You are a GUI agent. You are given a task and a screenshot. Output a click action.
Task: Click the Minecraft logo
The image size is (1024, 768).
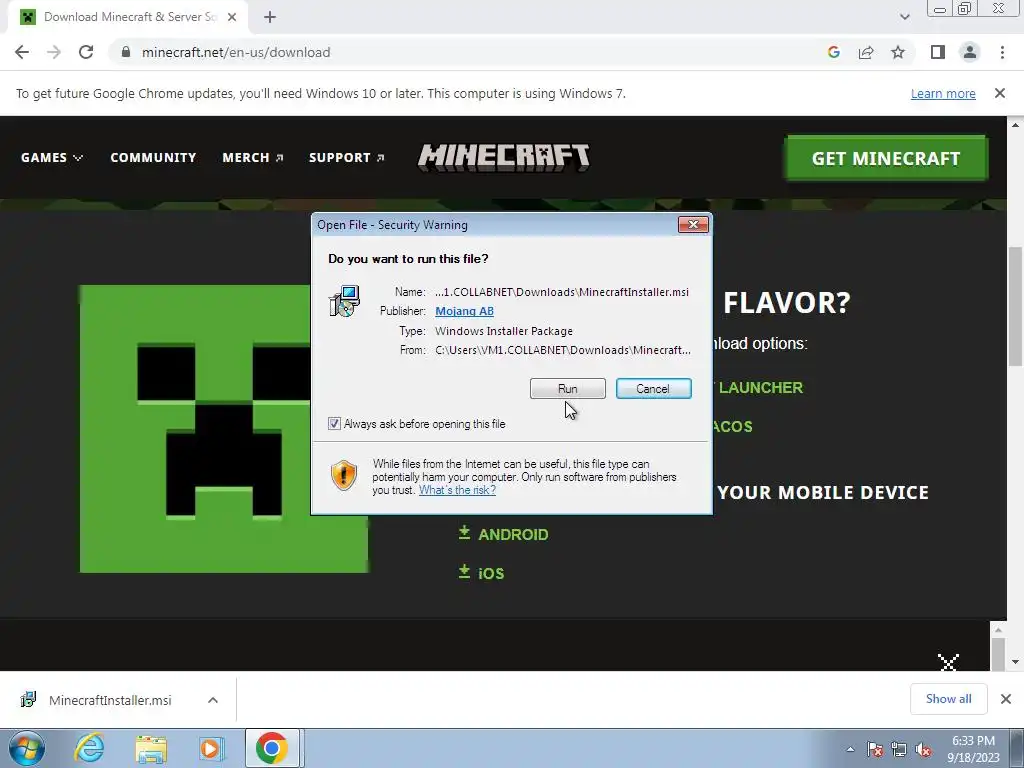coord(504,157)
